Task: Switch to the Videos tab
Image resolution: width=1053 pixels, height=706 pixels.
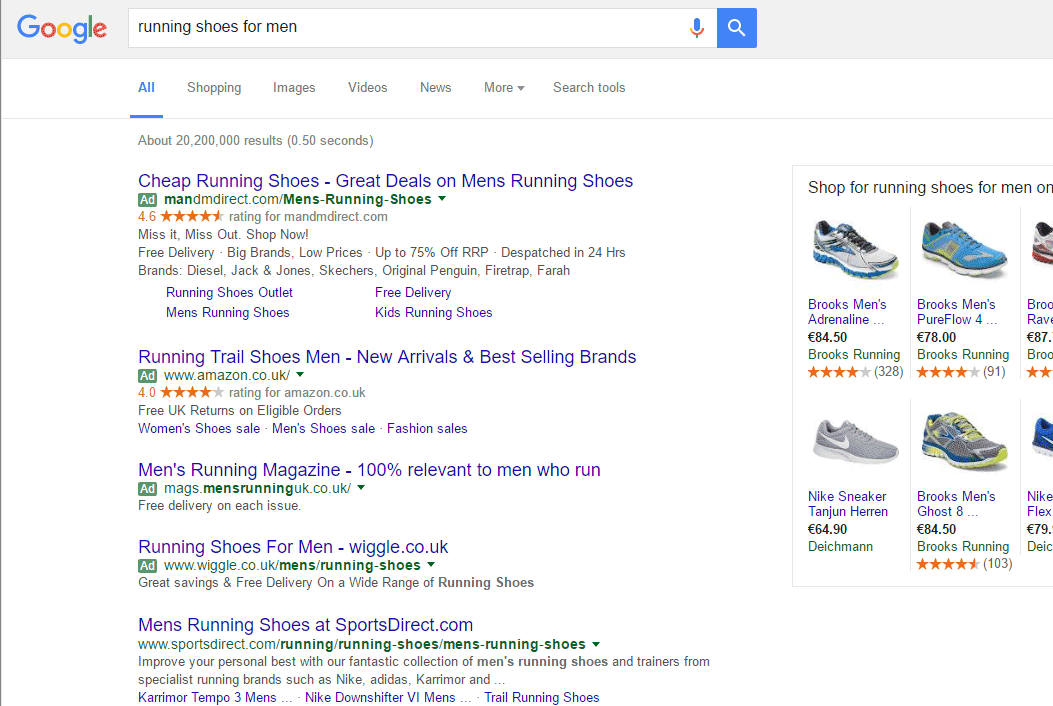Action: [367, 87]
